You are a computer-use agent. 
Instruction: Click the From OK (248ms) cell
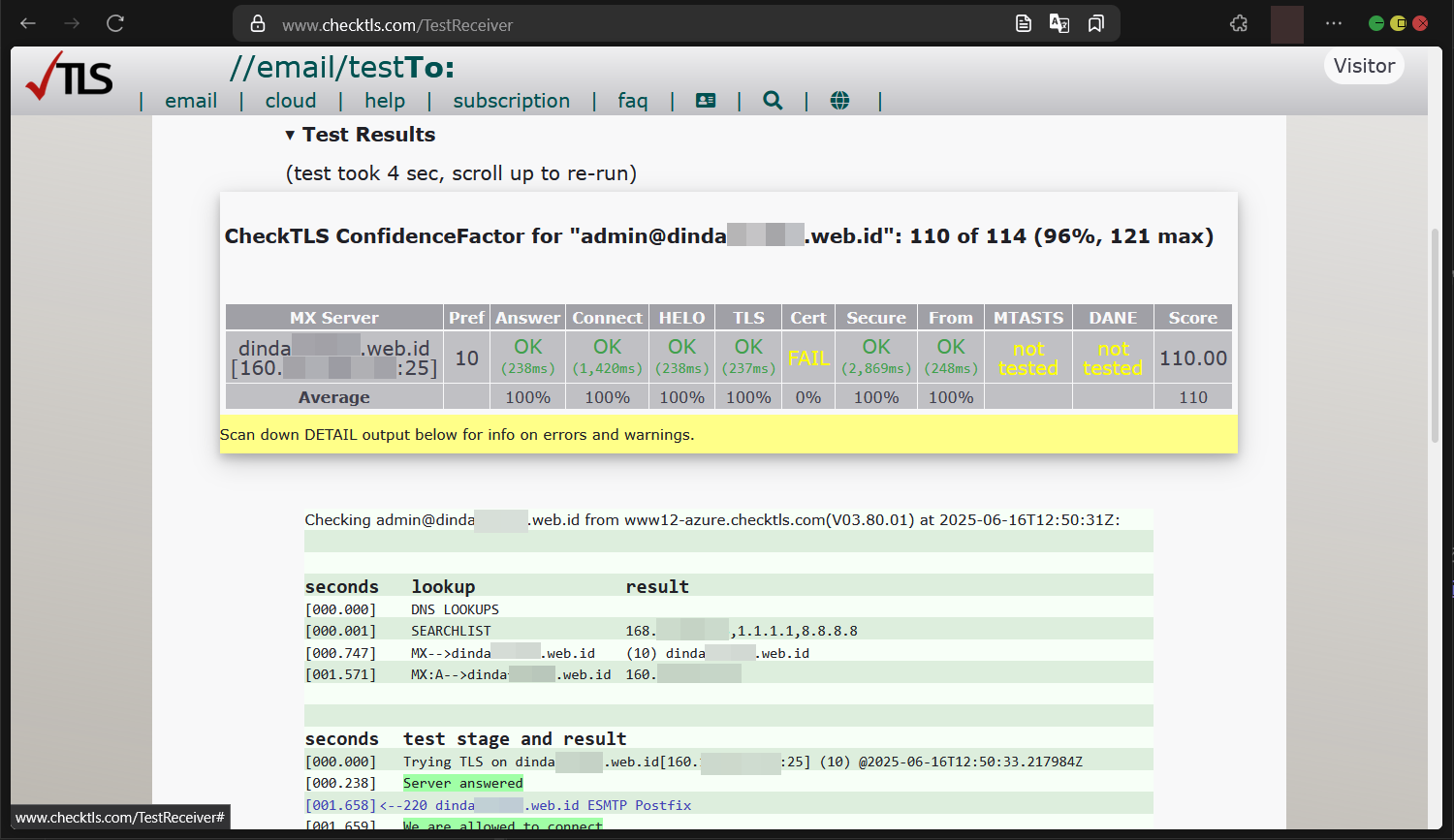click(951, 358)
